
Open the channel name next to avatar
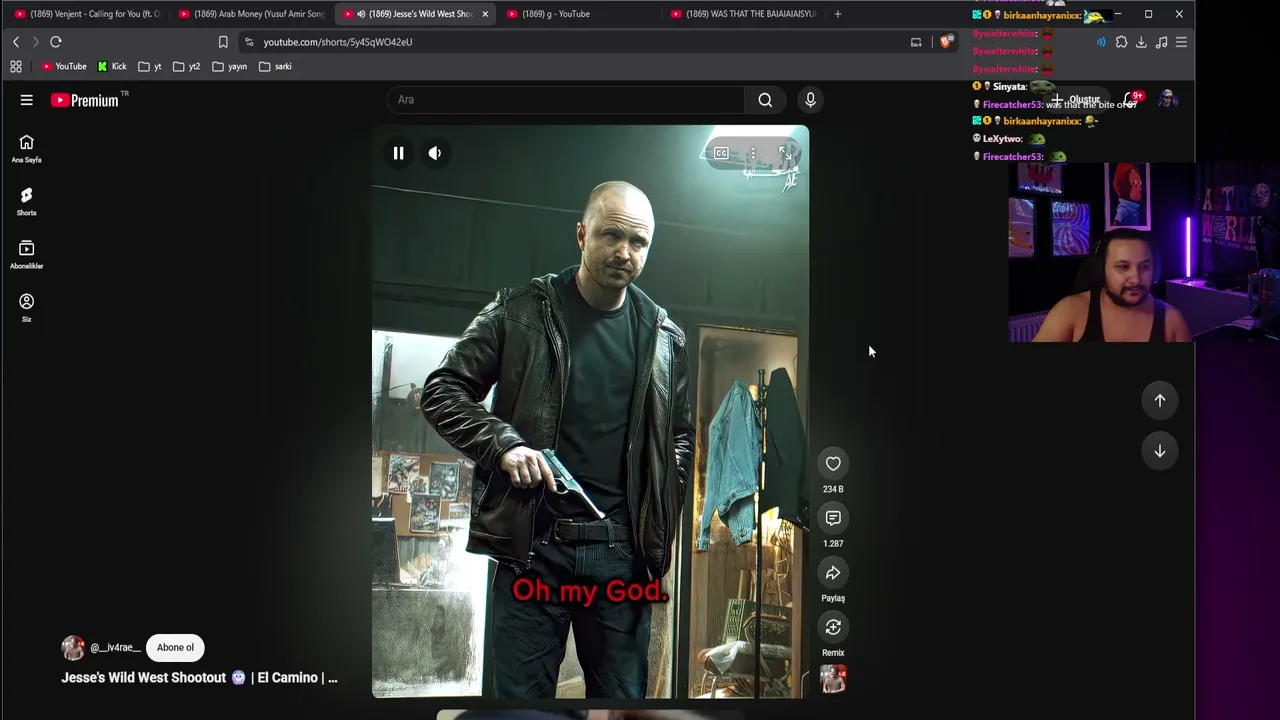pos(115,647)
